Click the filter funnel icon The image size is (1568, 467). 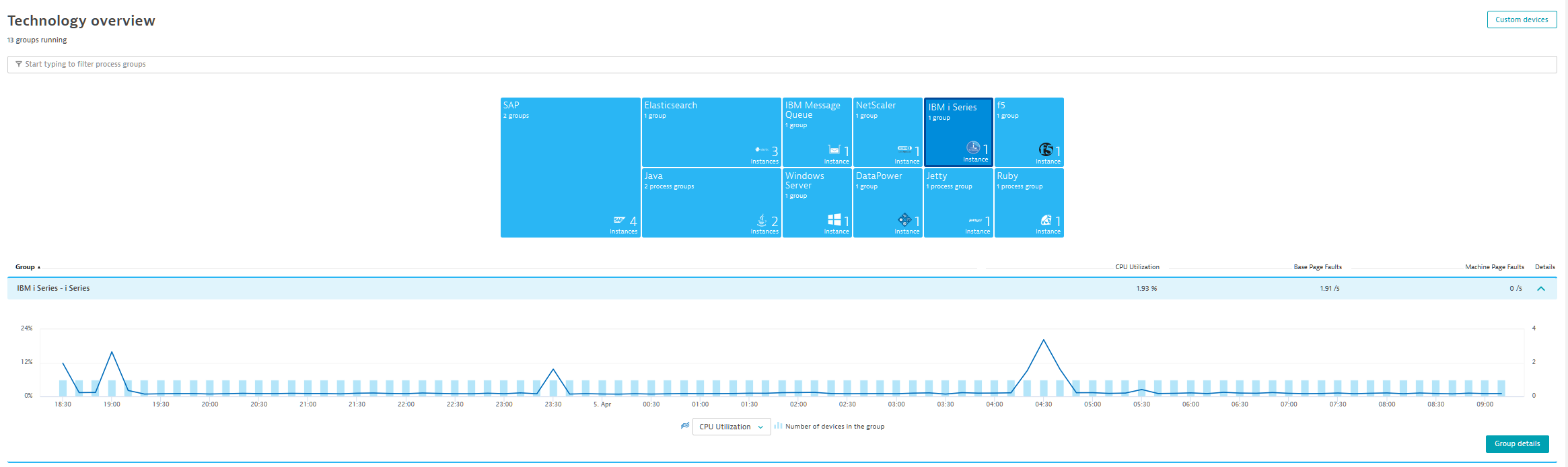pyautogui.click(x=19, y=64)
